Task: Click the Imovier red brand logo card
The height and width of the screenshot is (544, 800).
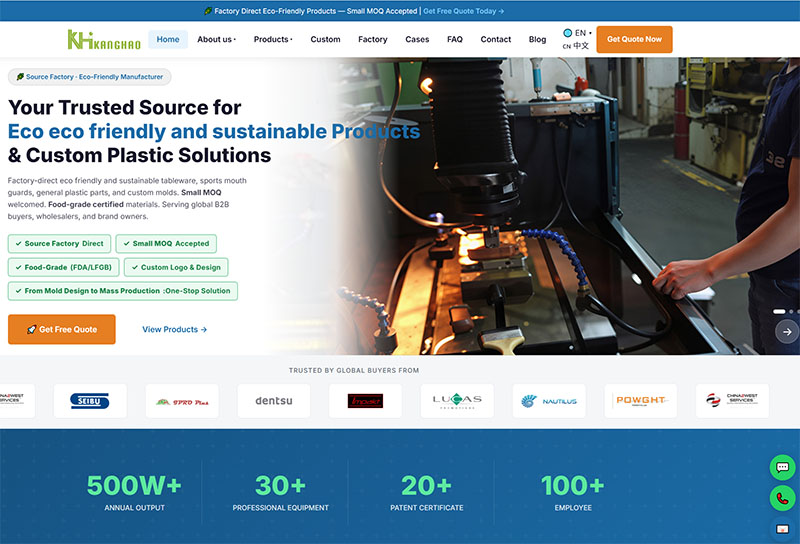Action: coord(365,401)
